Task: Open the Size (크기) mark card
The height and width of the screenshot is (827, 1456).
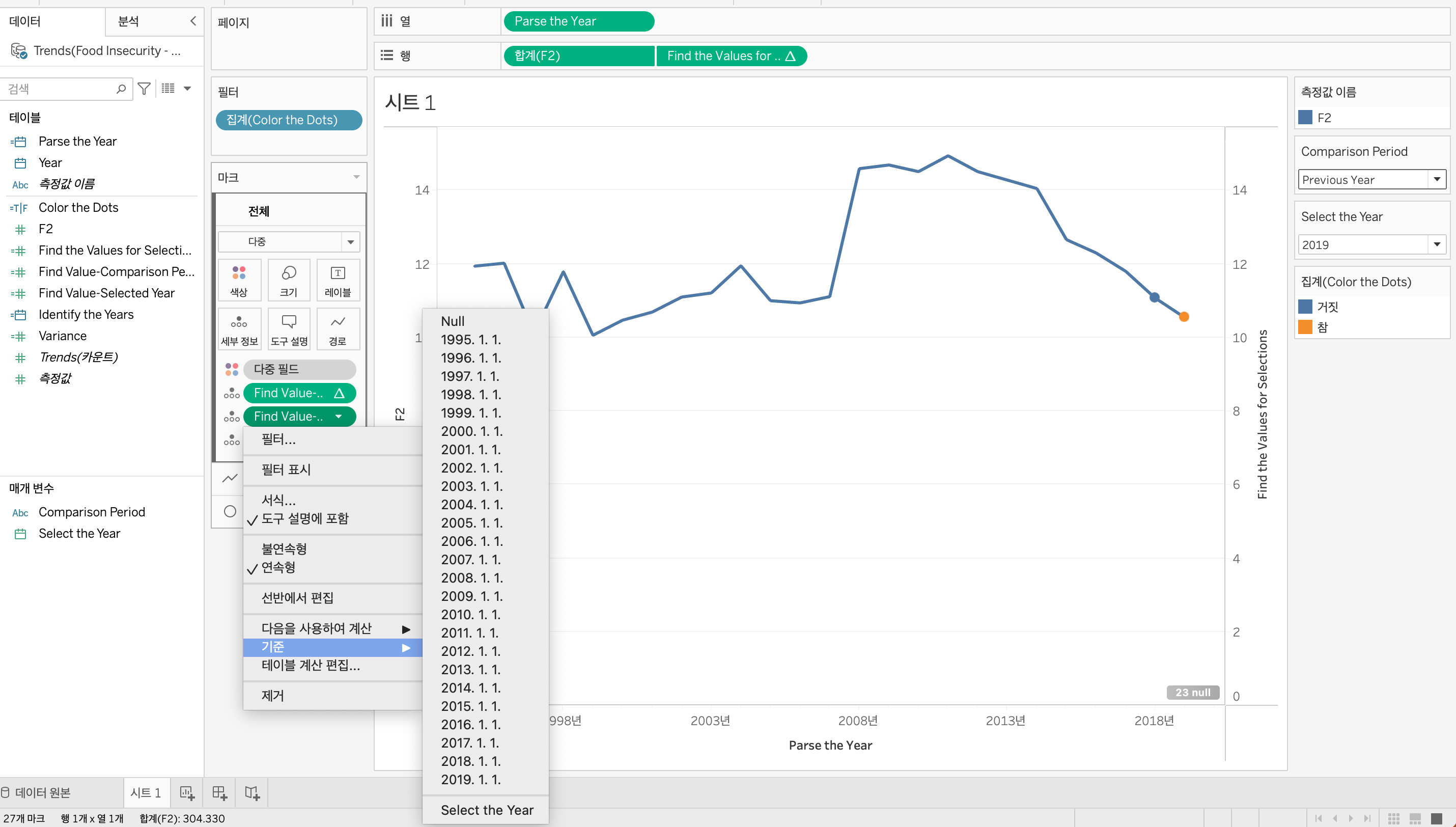Action: 288,281
